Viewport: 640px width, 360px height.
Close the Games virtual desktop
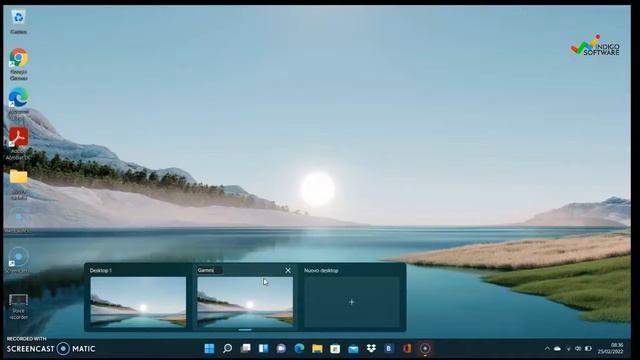point(288,270)
